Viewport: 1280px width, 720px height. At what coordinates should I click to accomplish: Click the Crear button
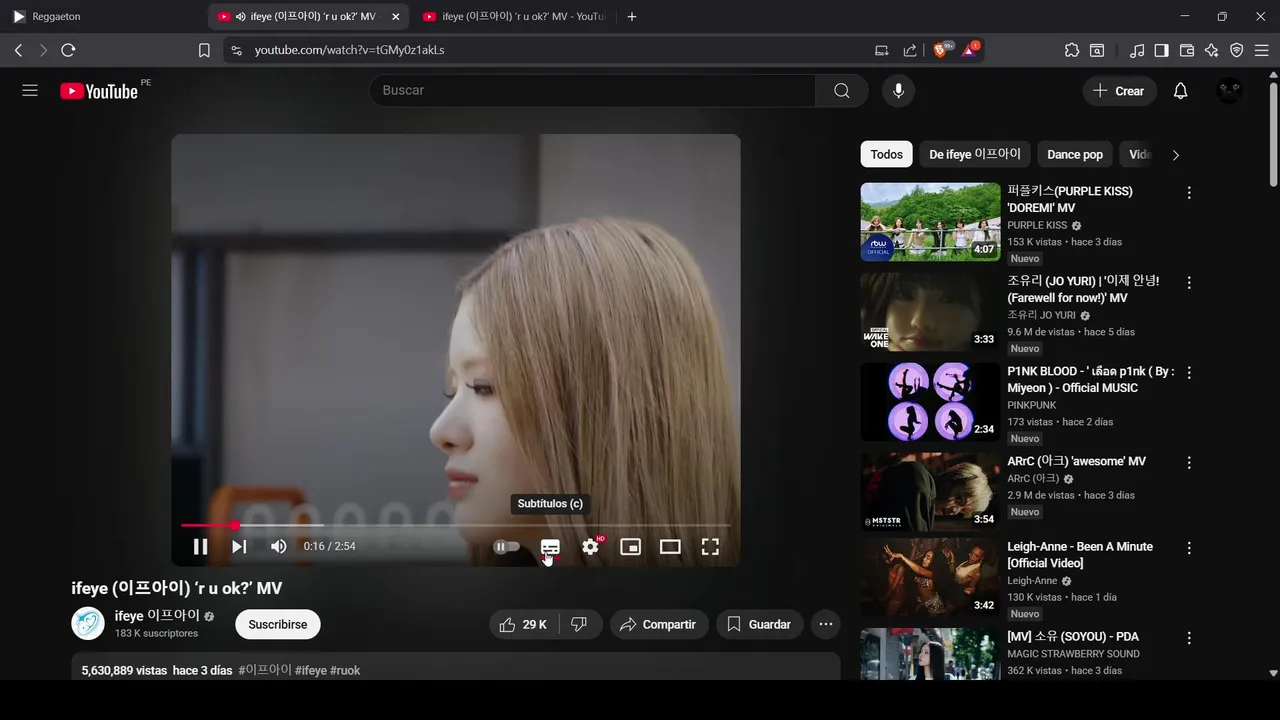[1119, 91]
